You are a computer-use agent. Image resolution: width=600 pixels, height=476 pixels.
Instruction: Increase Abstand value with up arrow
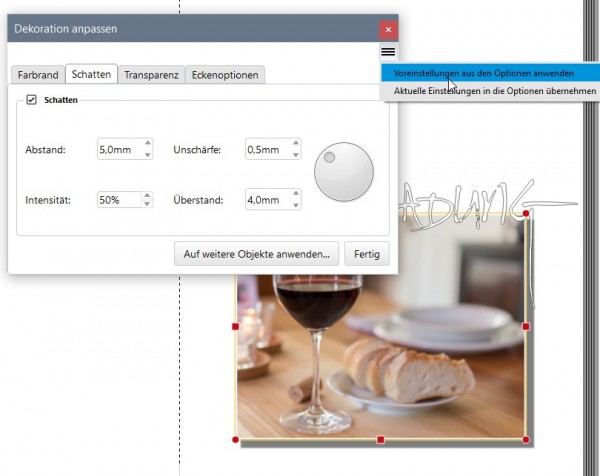[148, 143]
